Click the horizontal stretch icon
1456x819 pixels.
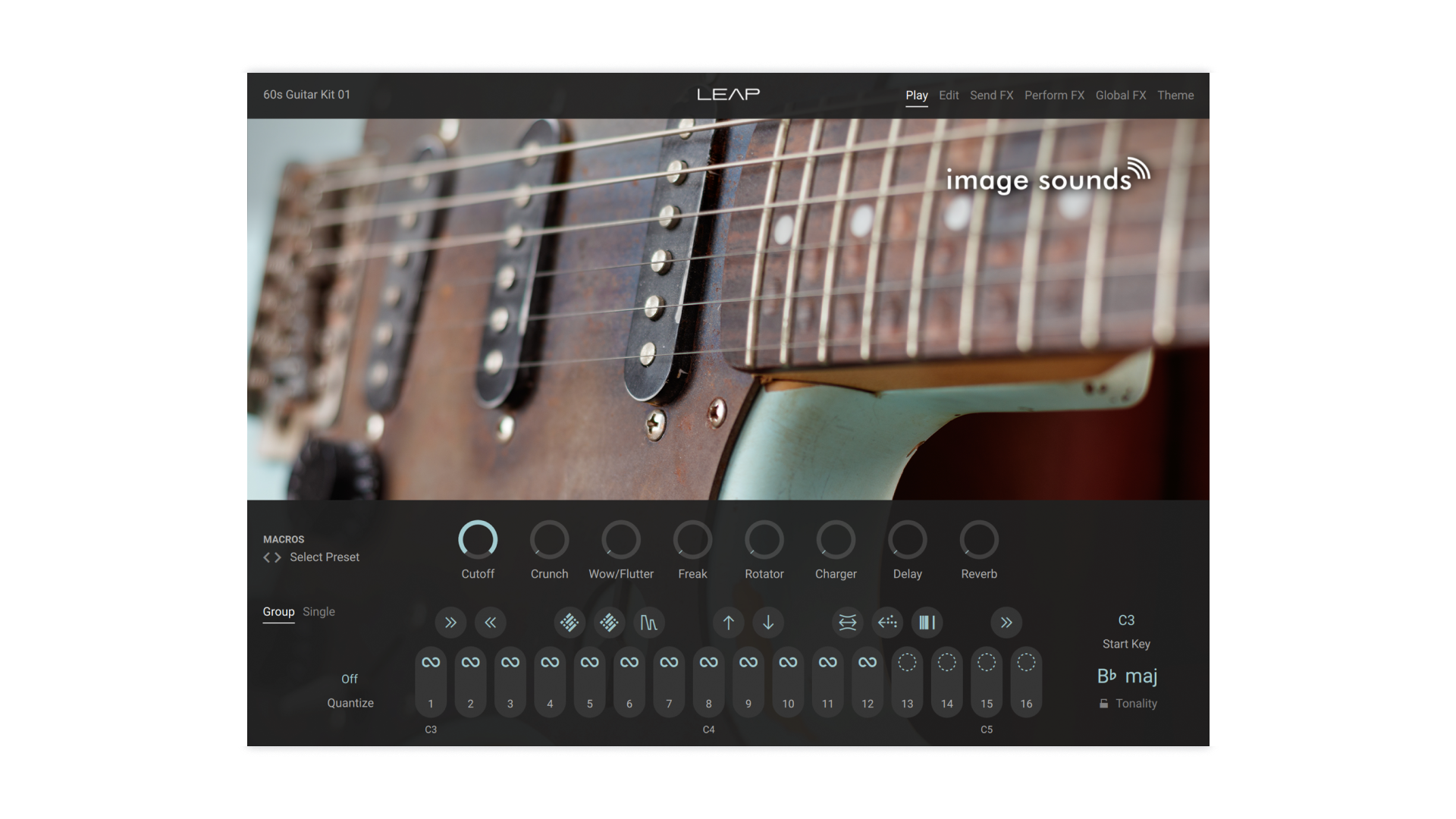(847, 622)
